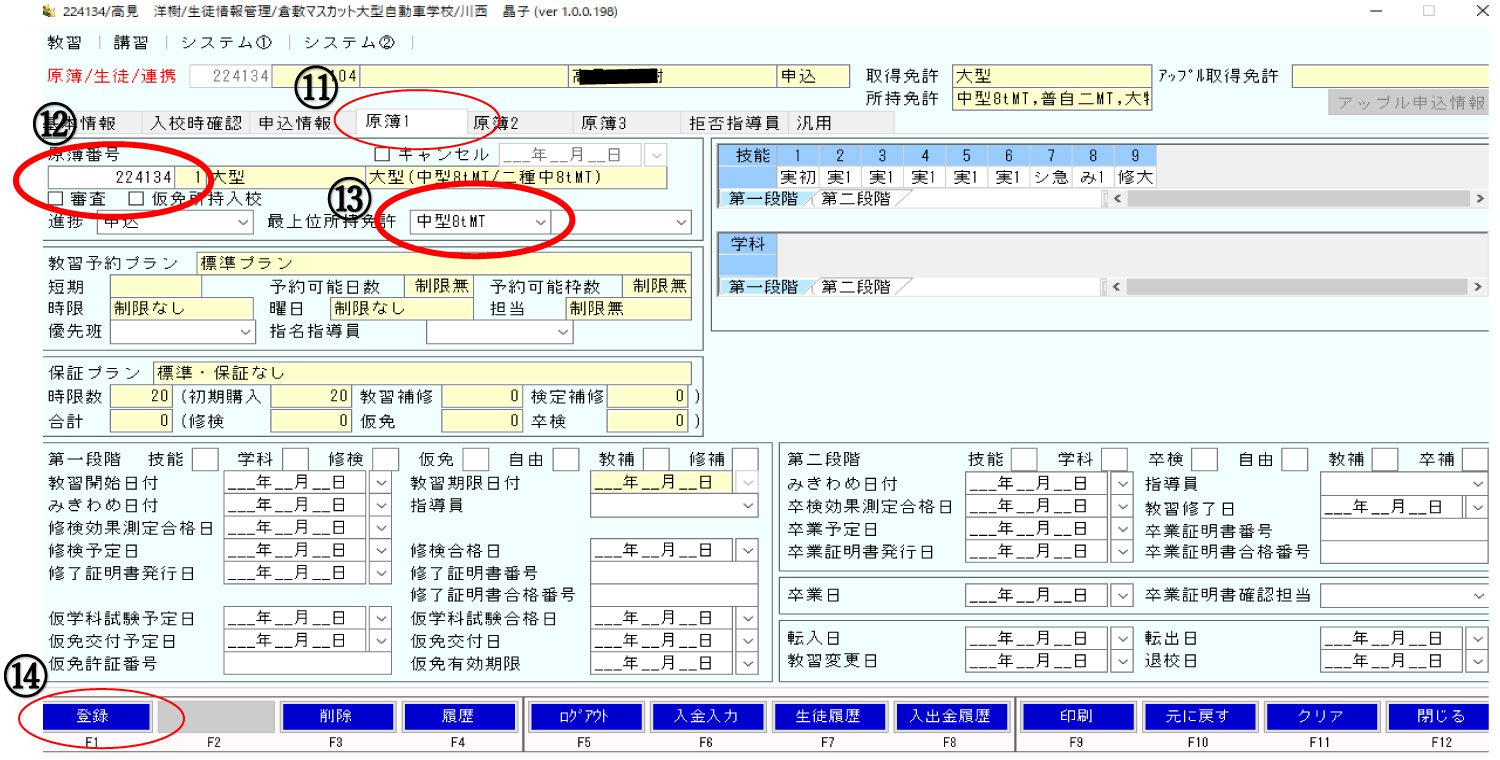The image size is (1500, 760).
Task: Select the 第二段階 tab under 技能
Action: (x=855, y=199)
